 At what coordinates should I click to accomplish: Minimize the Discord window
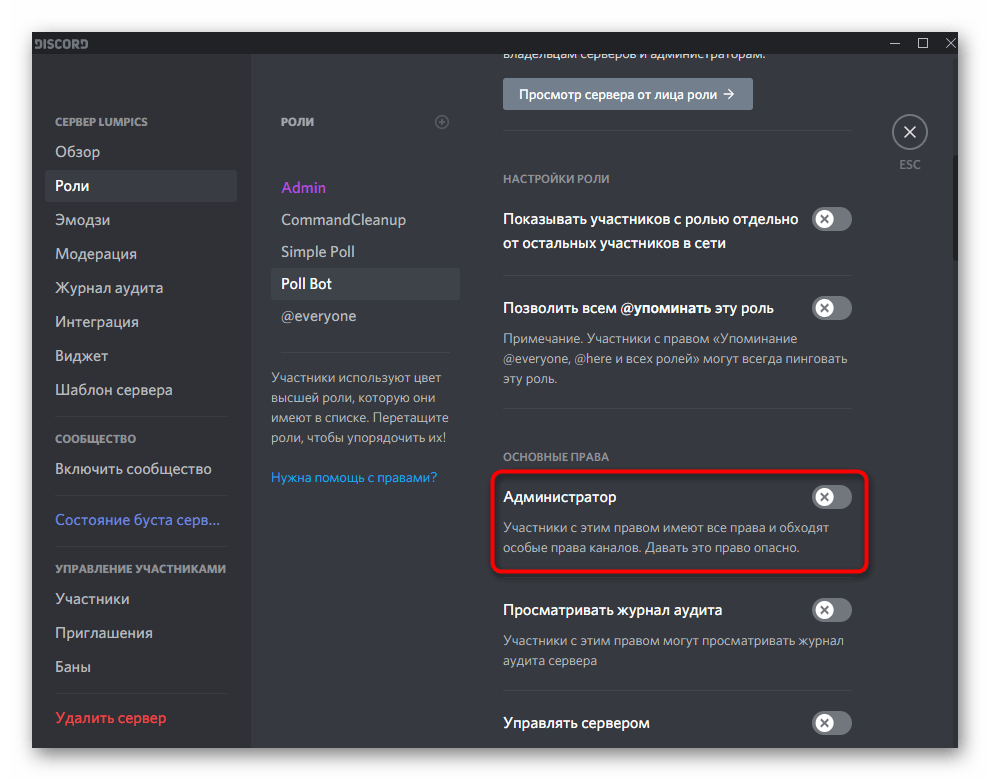[895, 44]
